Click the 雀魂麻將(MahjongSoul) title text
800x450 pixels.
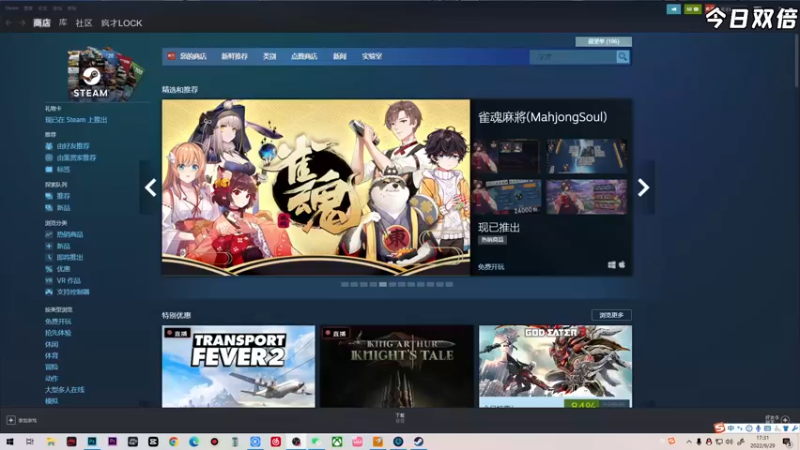[x=542, y=117]
